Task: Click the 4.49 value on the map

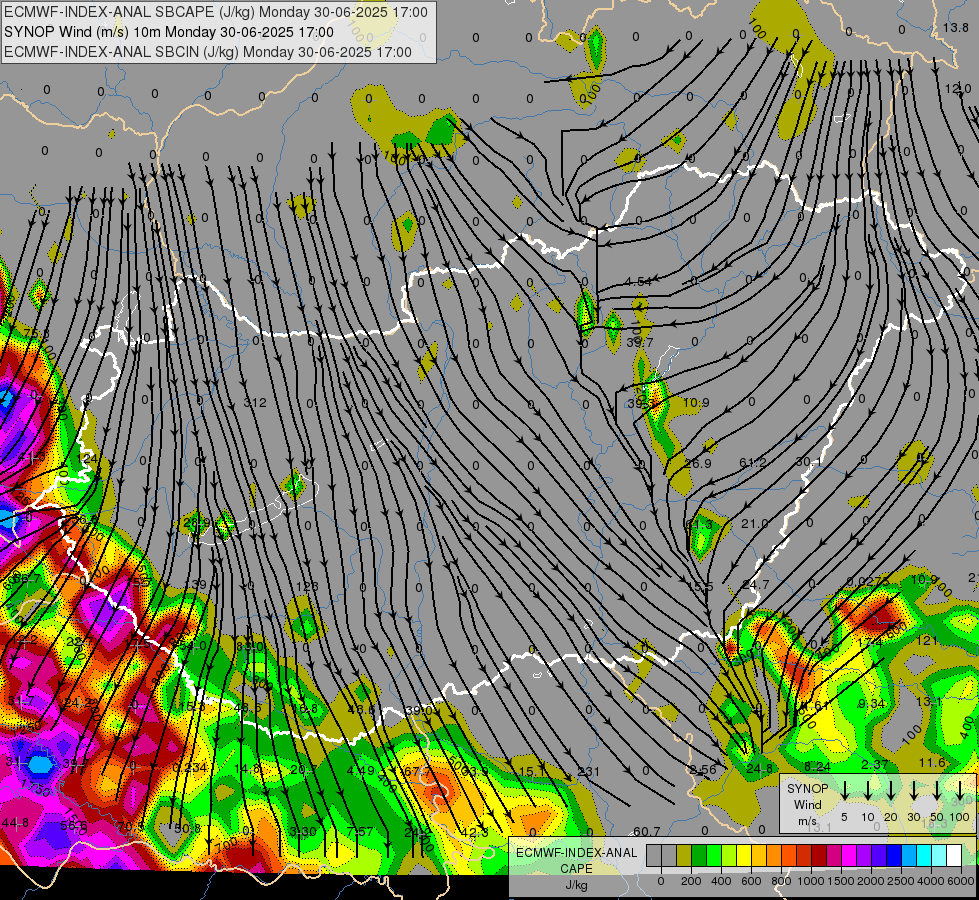Action: click(x=361, y=771)
